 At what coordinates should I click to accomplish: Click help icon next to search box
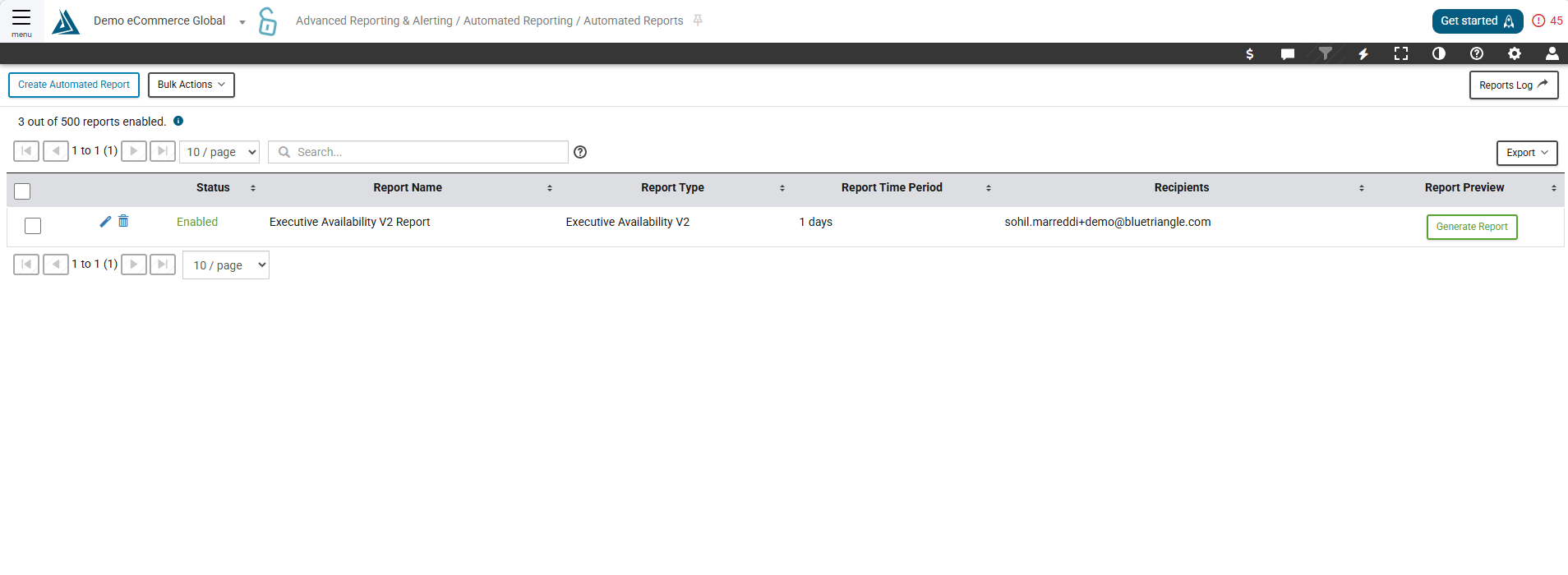(x=580, y=152)
